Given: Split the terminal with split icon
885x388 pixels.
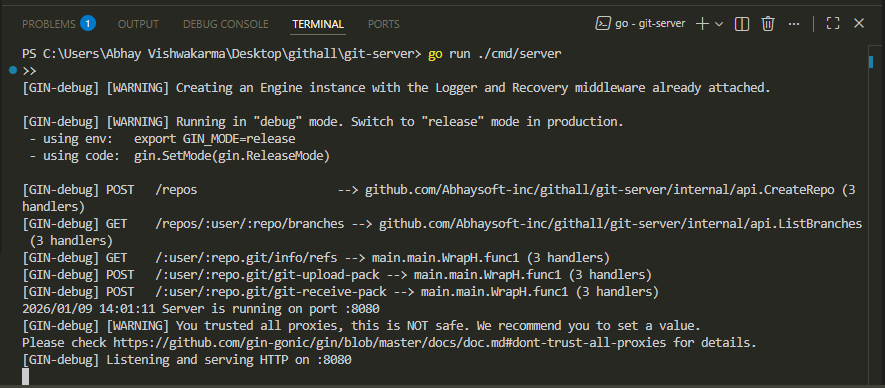Looking at the screenshot, I should click(x=742, y=24).
